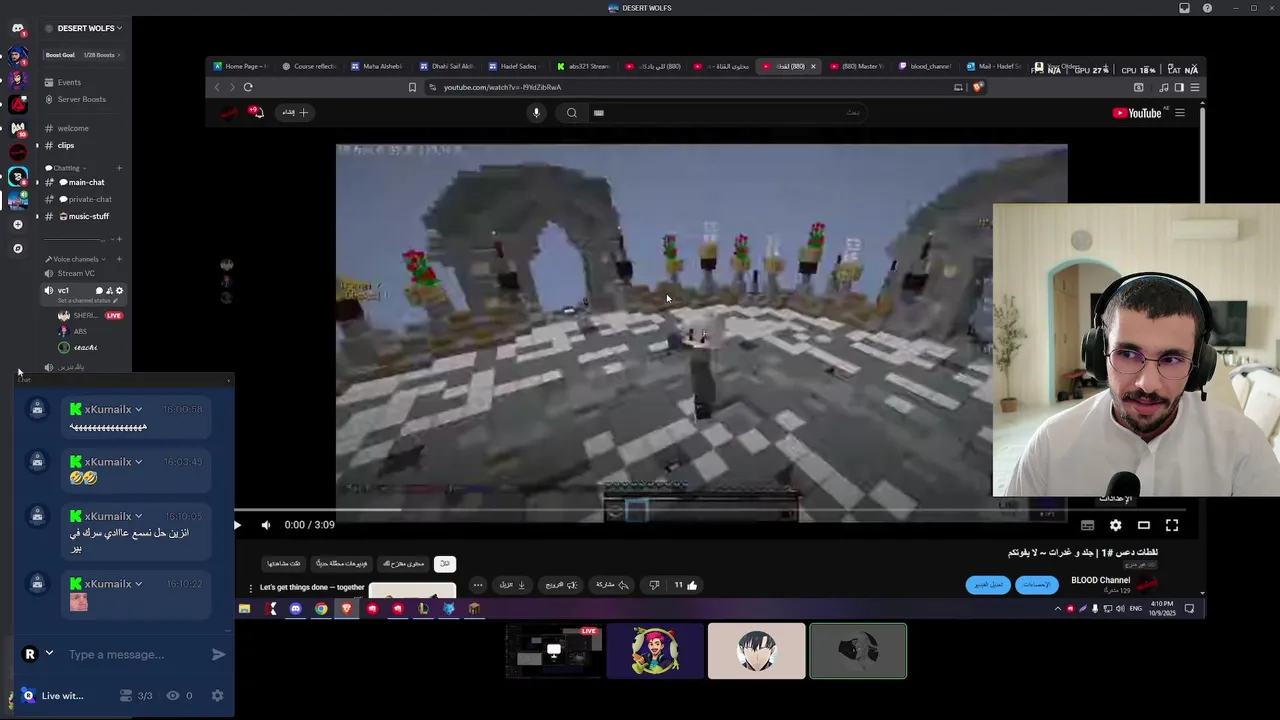Click the YouTube search magnifier button
Viewport: 1280px width, 720px height.
571,112
